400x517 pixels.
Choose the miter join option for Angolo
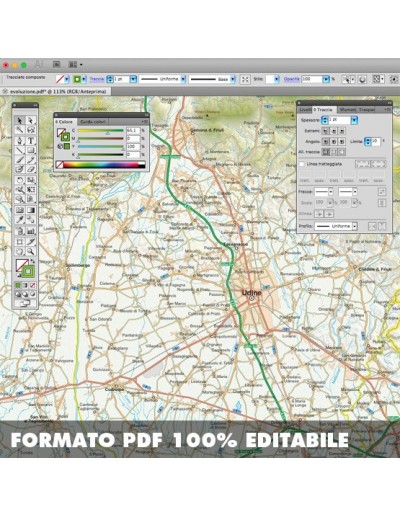click(326, 142)
